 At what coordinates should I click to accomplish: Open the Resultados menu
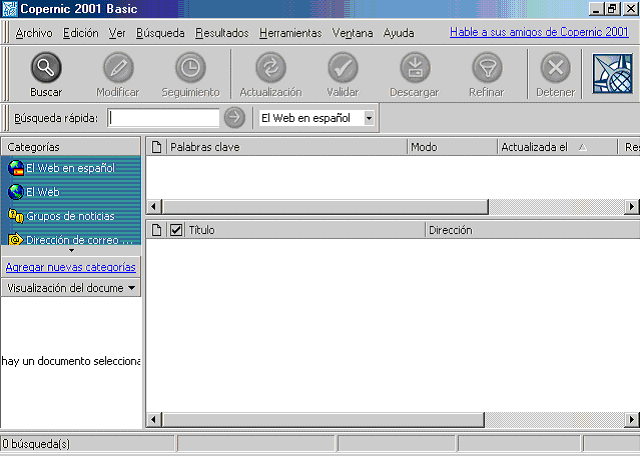click(222, 33)
